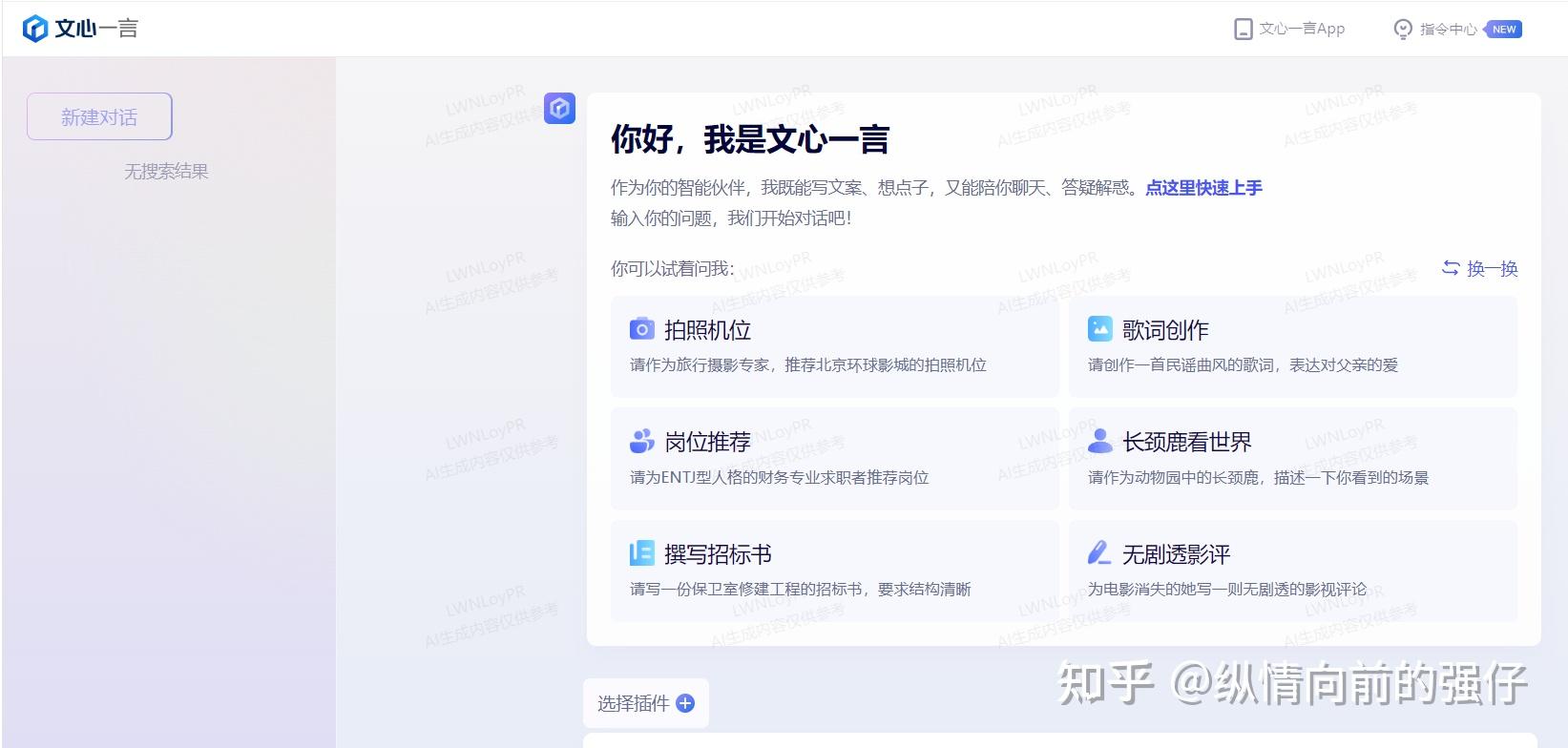Click the 文心一言 brand text
The image size is (1568, 748).
[x=96, y=29]
